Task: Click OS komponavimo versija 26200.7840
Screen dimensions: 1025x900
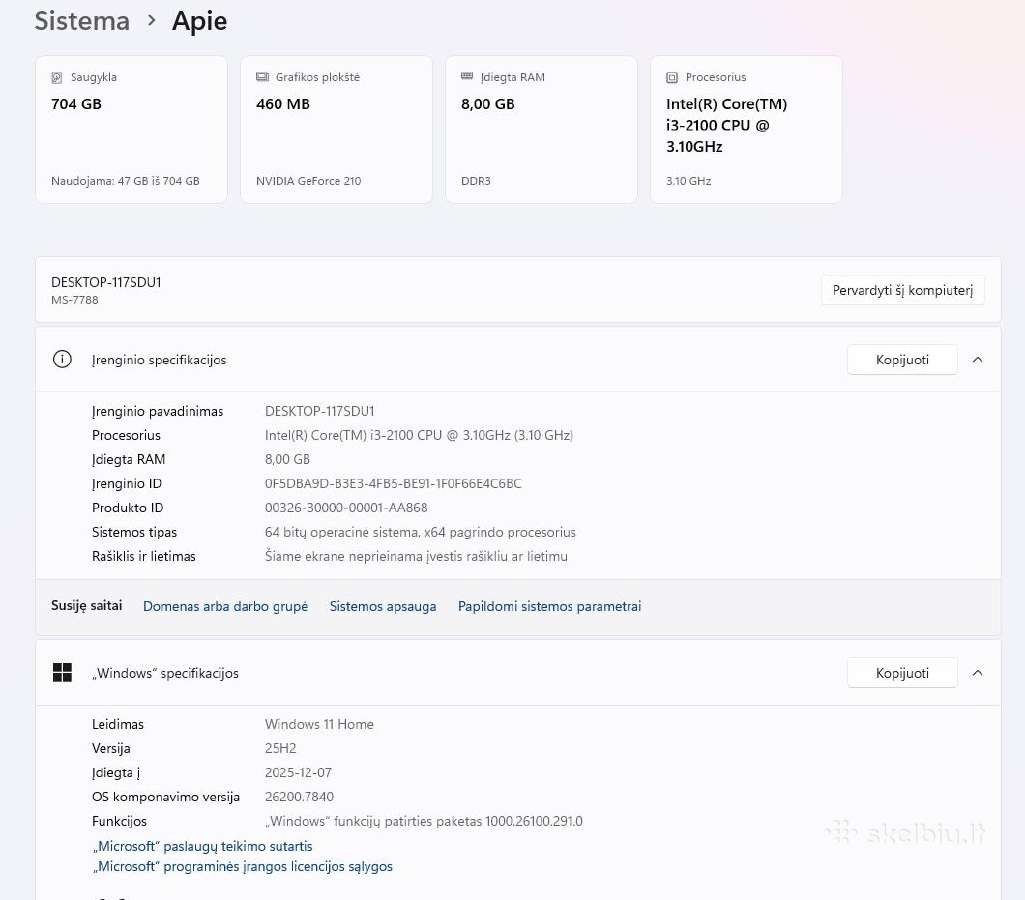Action: 299,797
